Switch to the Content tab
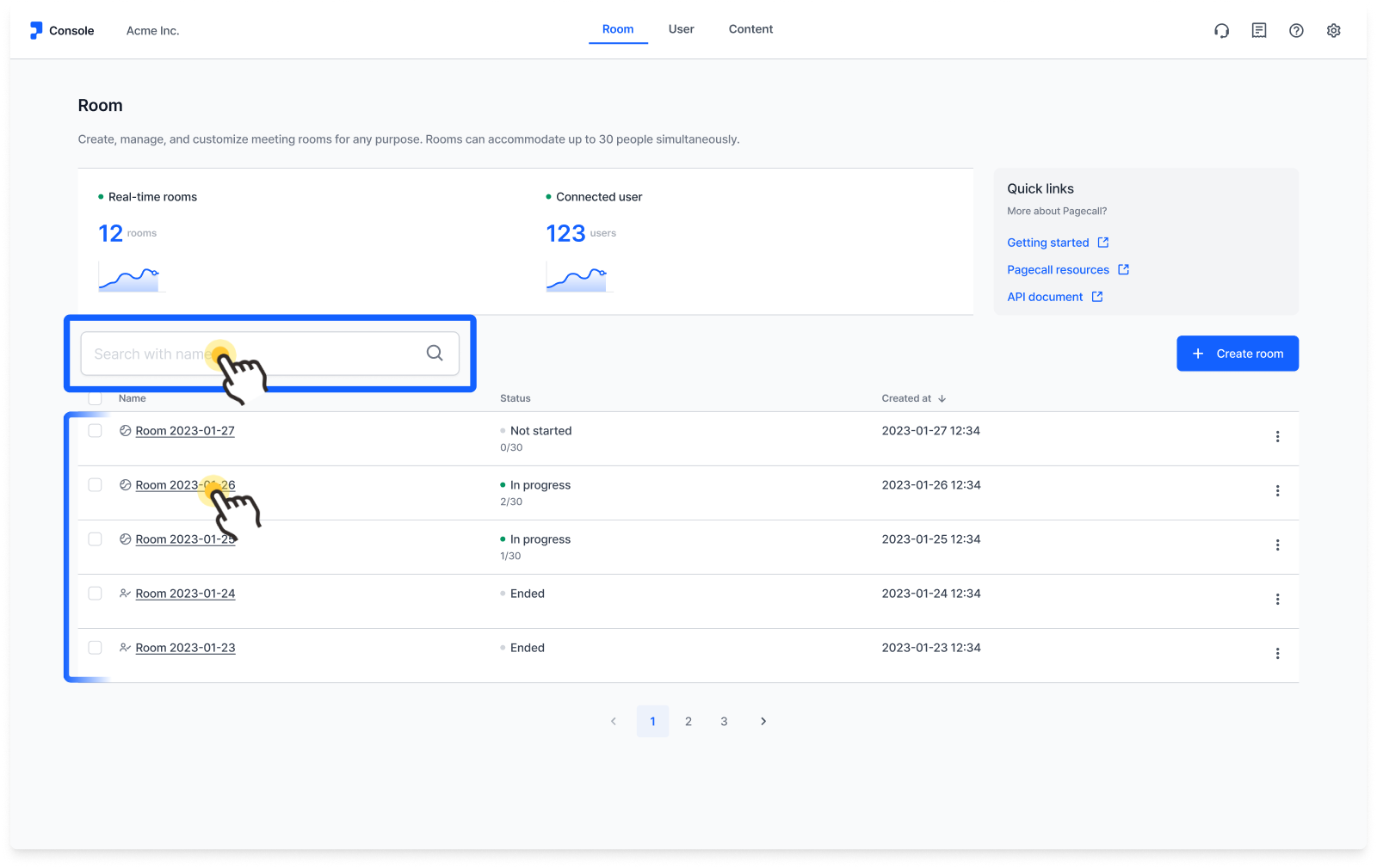 (750, 29)
